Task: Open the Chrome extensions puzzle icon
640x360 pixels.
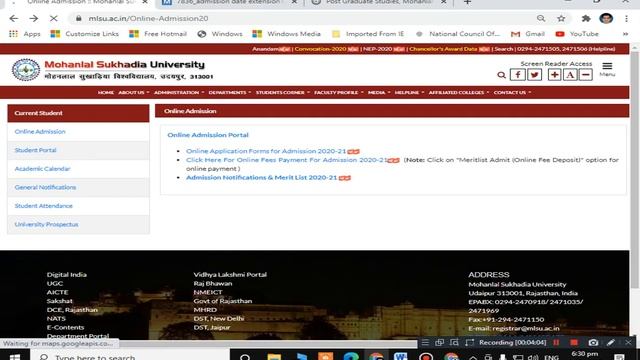Action: pos(586,18)
